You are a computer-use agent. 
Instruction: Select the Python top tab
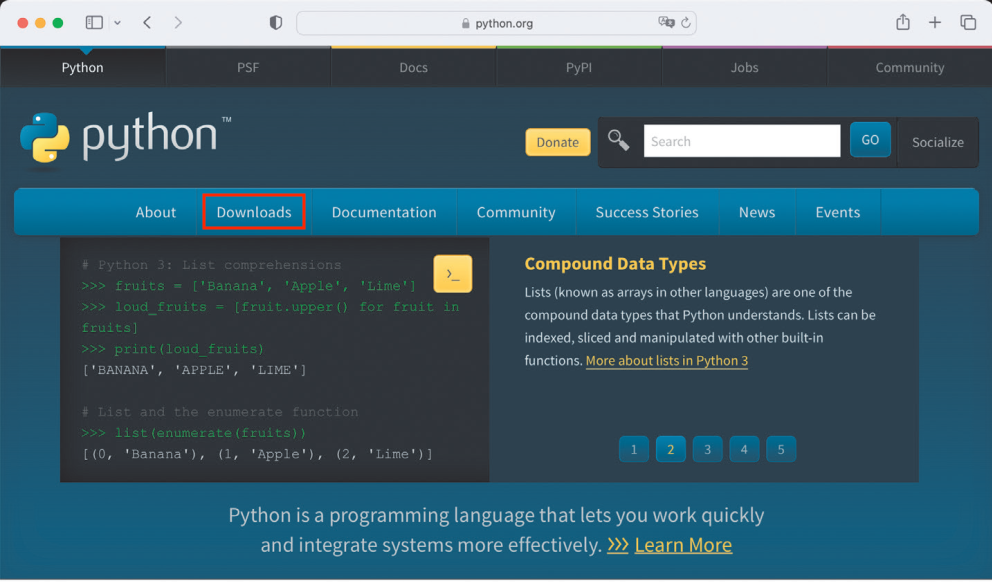pos(82,67)
